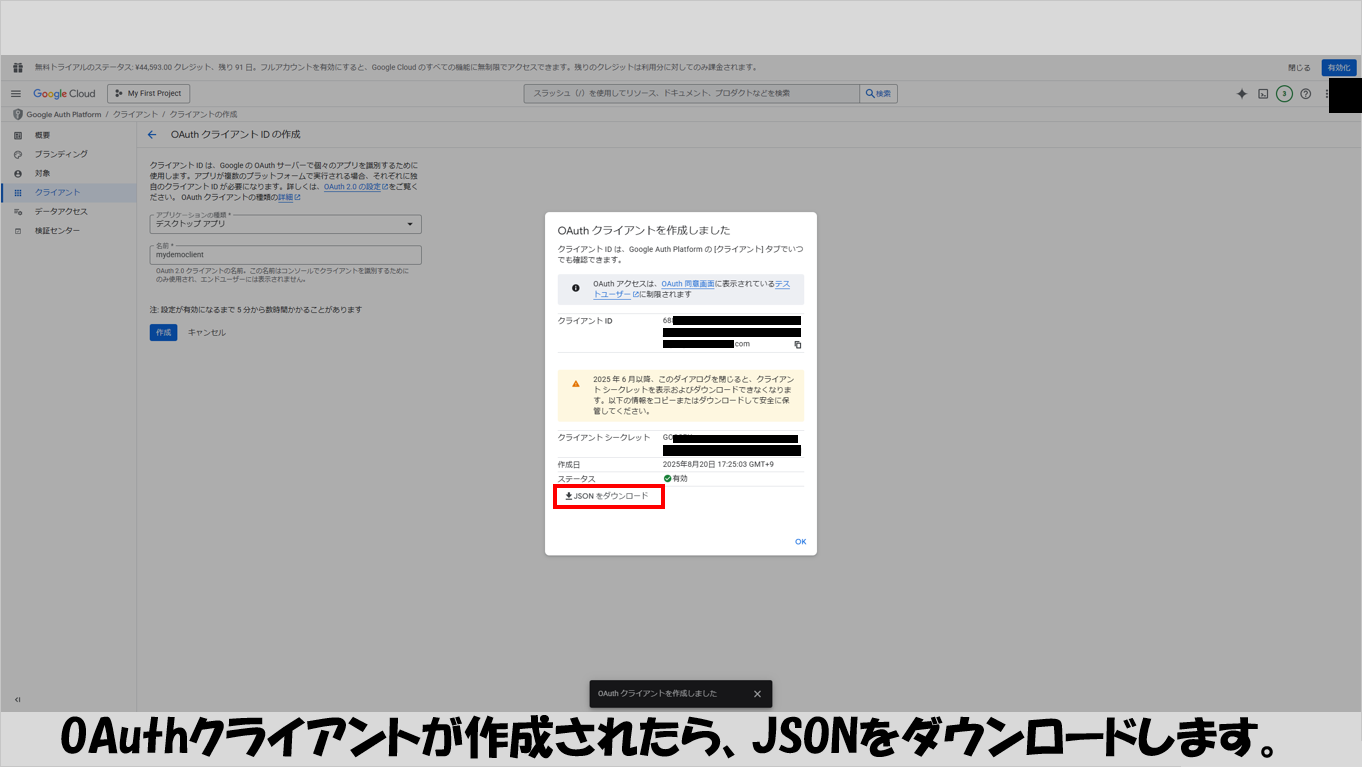
Task: Expand the アプリケーションの種類 dropdown
Action: pos(285,225)
